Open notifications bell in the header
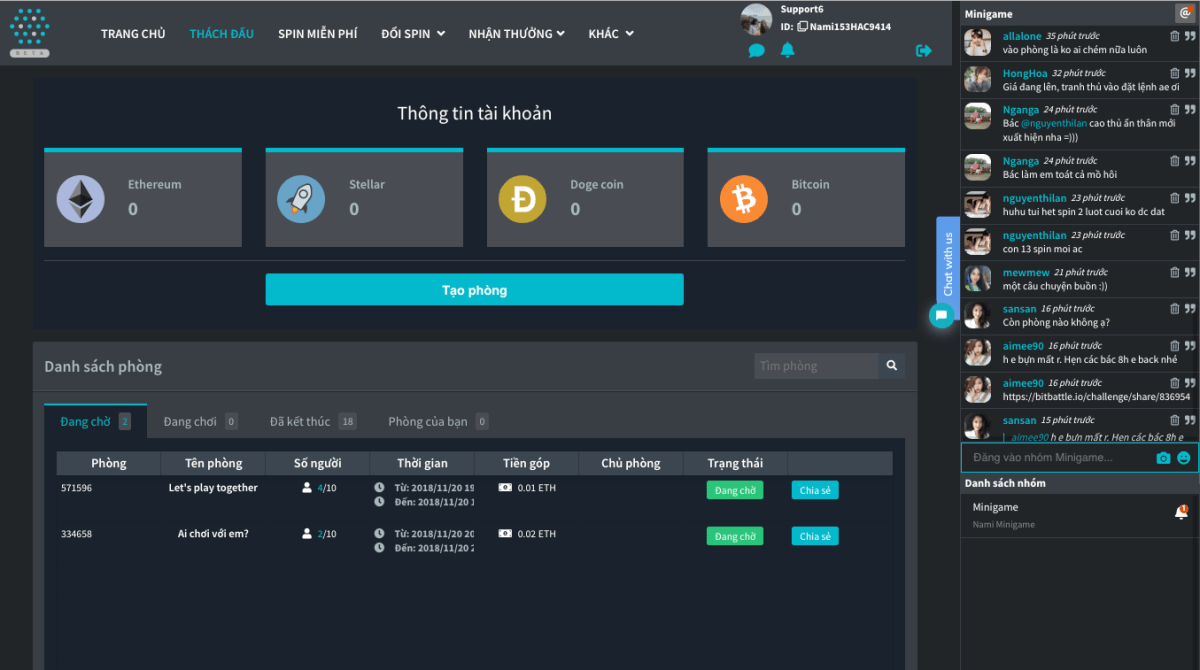This screenshot has height=670, width=1200. point(788,50)
